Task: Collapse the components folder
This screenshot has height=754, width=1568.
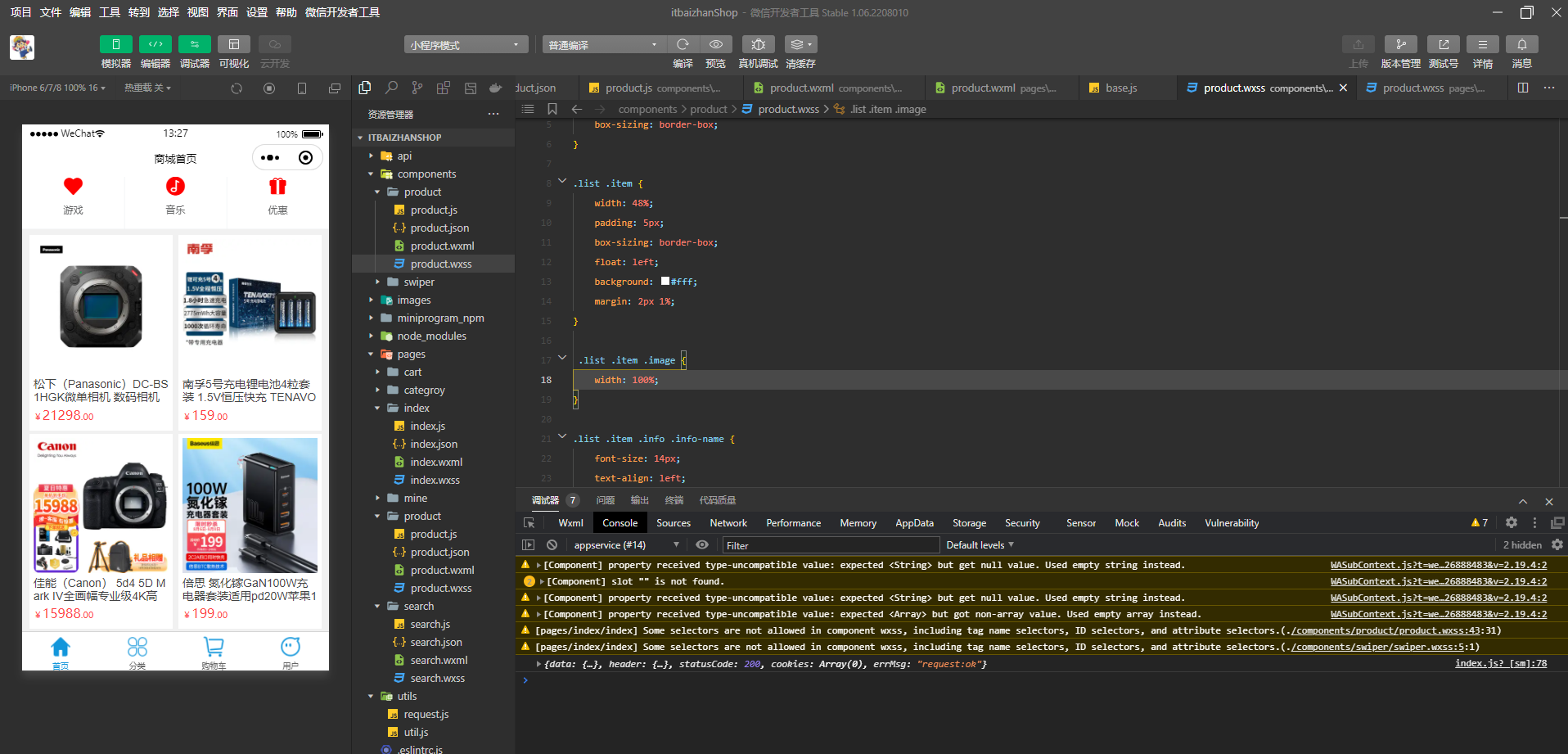Action: [x=371, y=174]
